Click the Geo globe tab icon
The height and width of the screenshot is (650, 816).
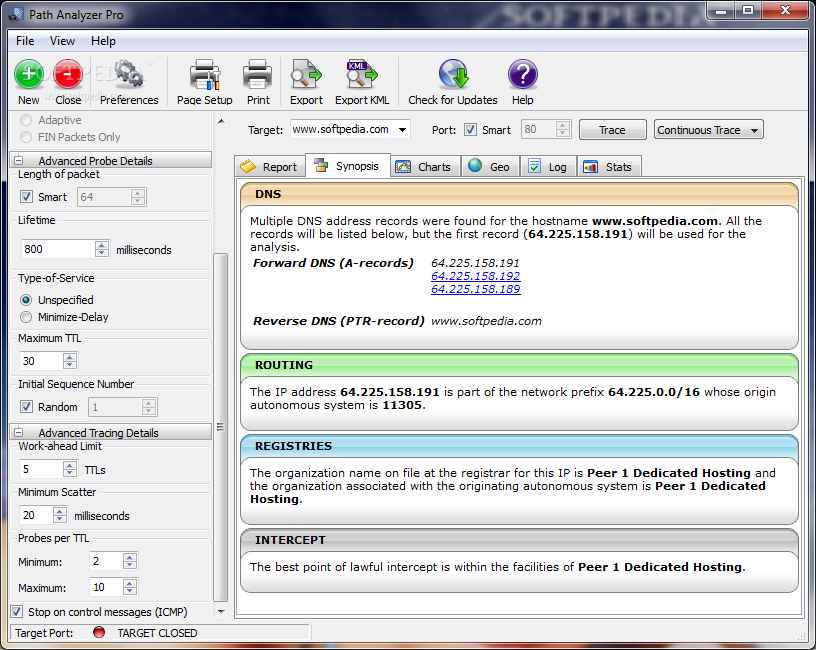(475, 165)
